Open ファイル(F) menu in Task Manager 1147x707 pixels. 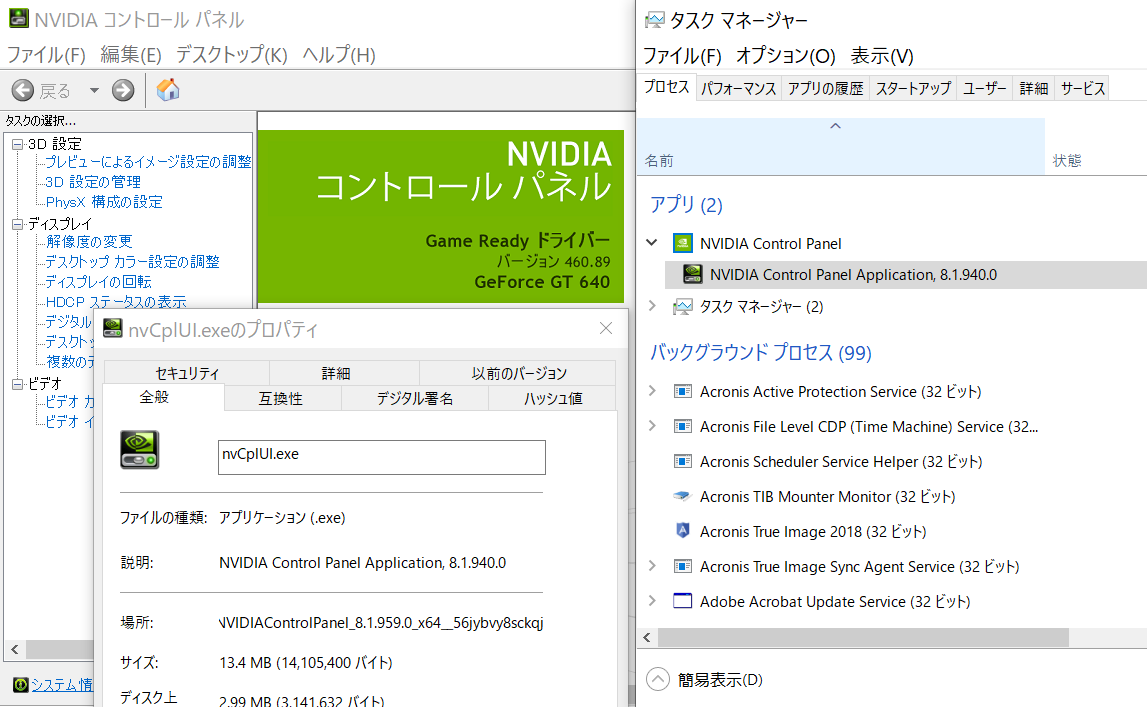point(682,56)
